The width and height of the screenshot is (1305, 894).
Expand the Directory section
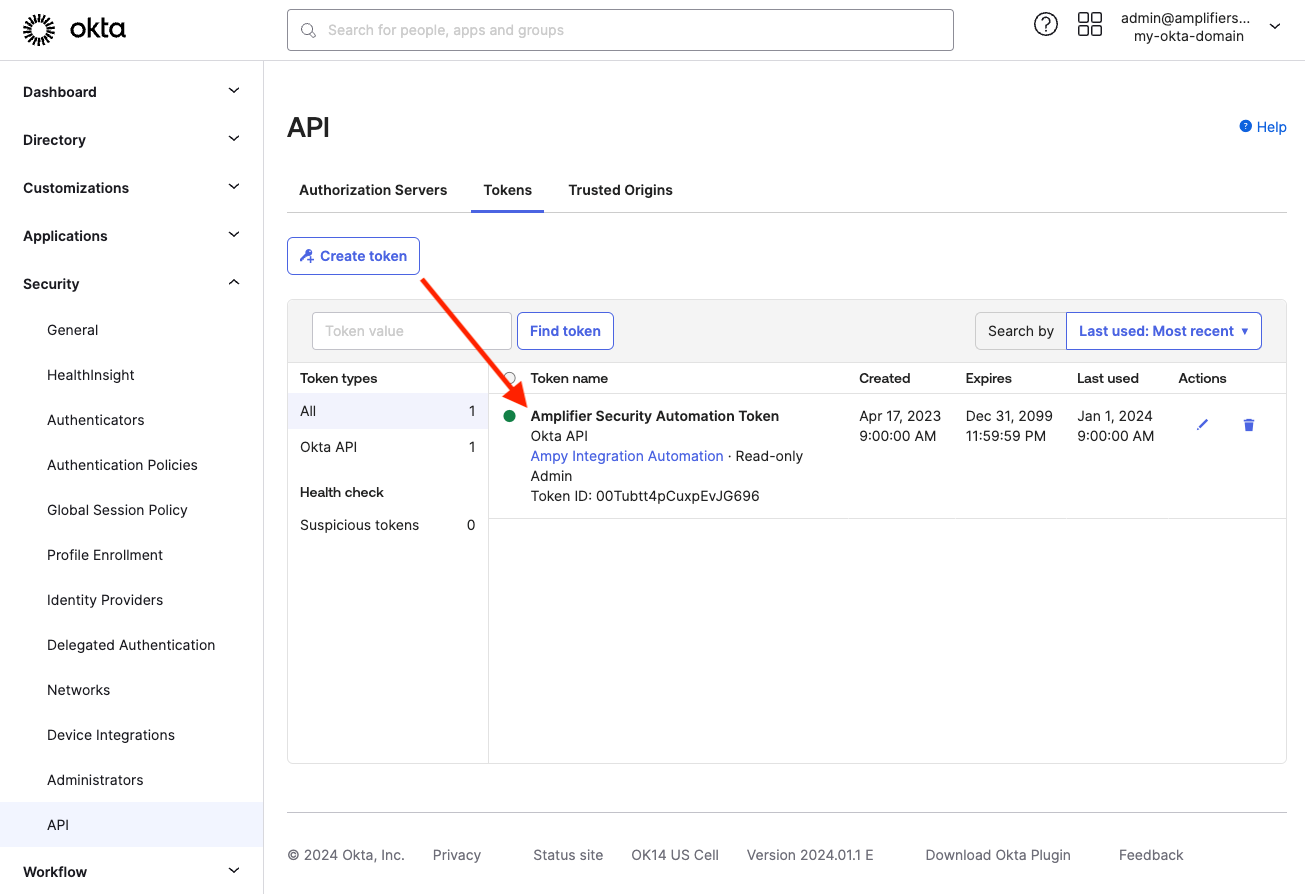131,140
